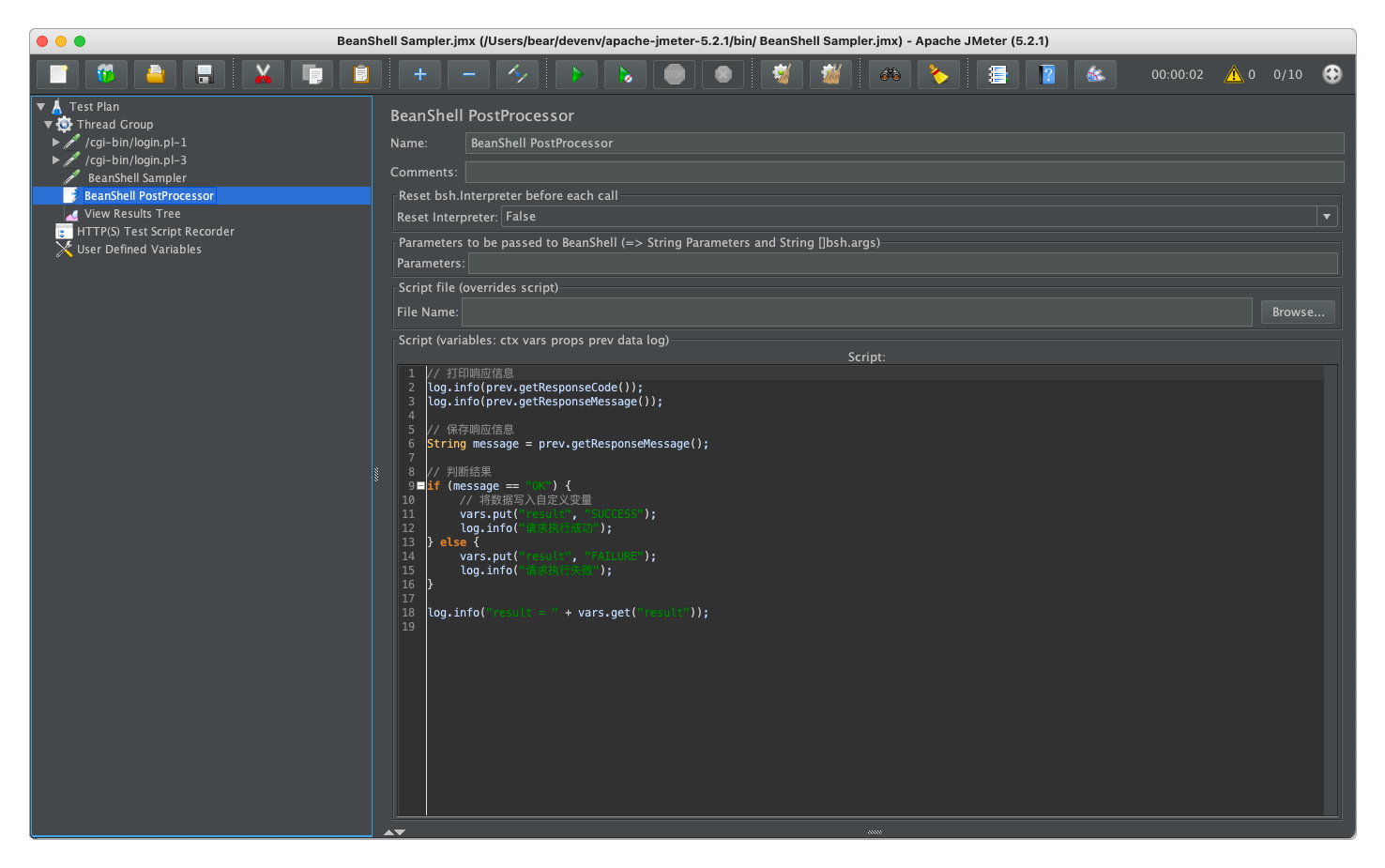Click script line 11 vars.put SUCCESS
The image size is (1385, 868).
557,514
